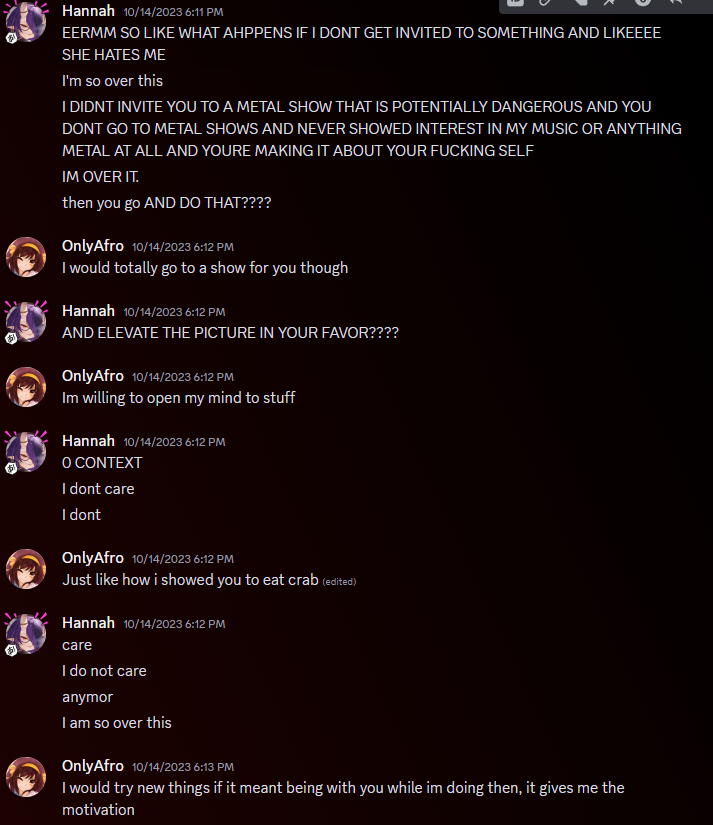The width and height of the screenshot is (713, 825).
Task: Click the pin icon in the message hover toolbar
Action: click(609, 2)
